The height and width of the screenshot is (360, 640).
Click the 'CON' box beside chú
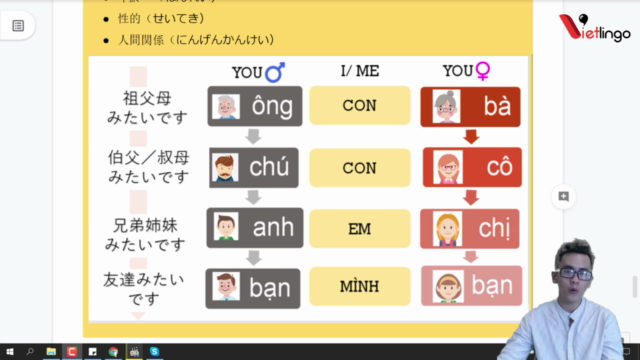coord(360,168)
